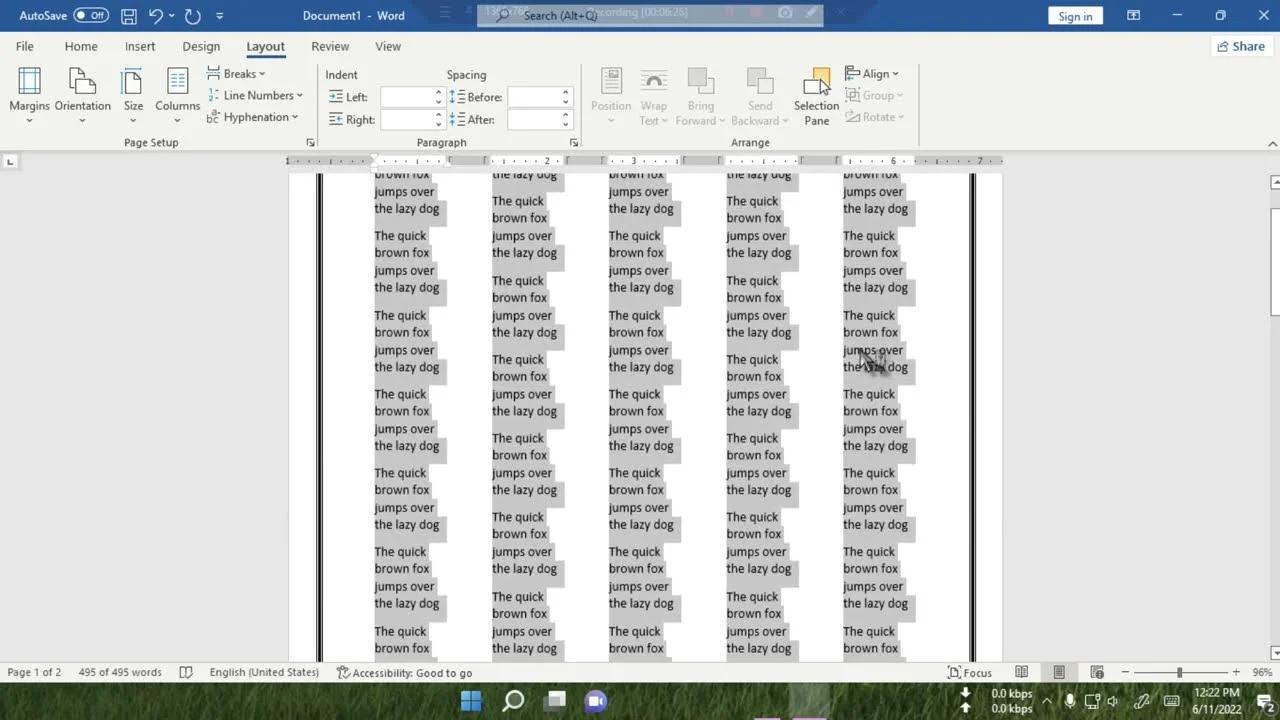Open the Paragraph dialog launcher
Screen dimensions: 1280x720
point(574,143)
